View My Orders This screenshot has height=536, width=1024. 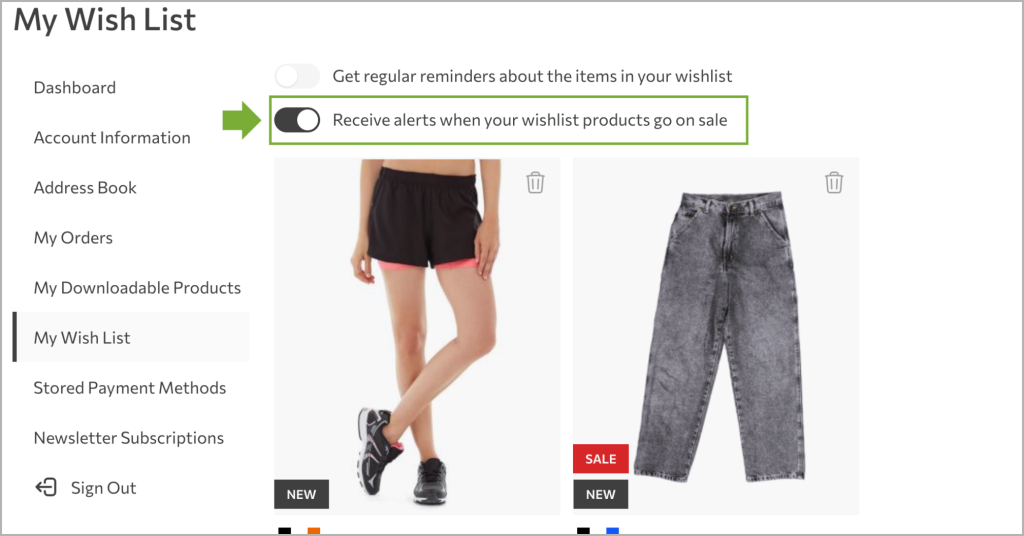coord(73,238)
